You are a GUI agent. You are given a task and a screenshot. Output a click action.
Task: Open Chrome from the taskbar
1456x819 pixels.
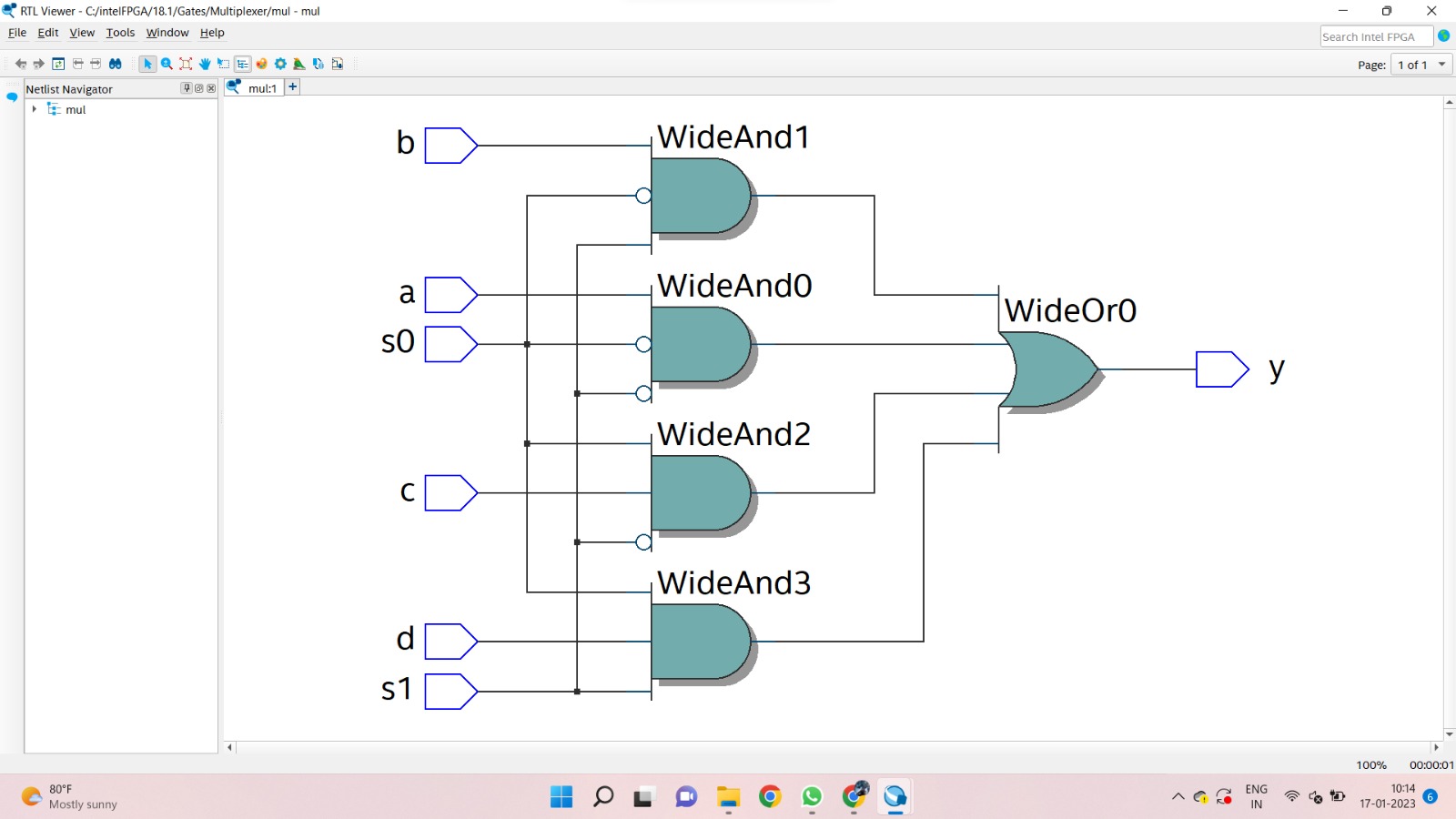(x=770, y=797)
